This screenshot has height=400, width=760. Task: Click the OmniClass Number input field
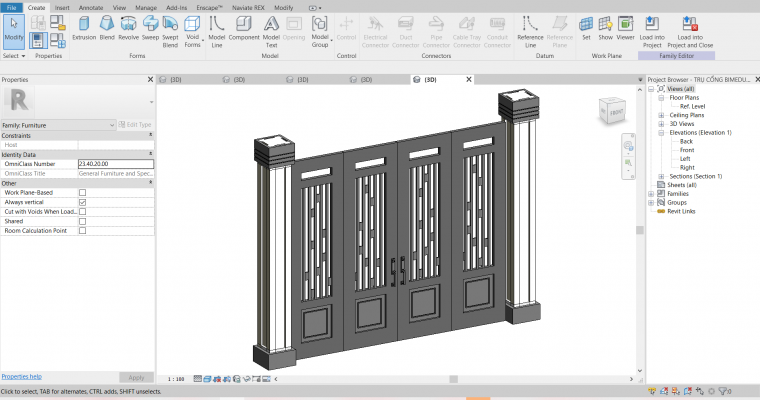tap(115, 163)
